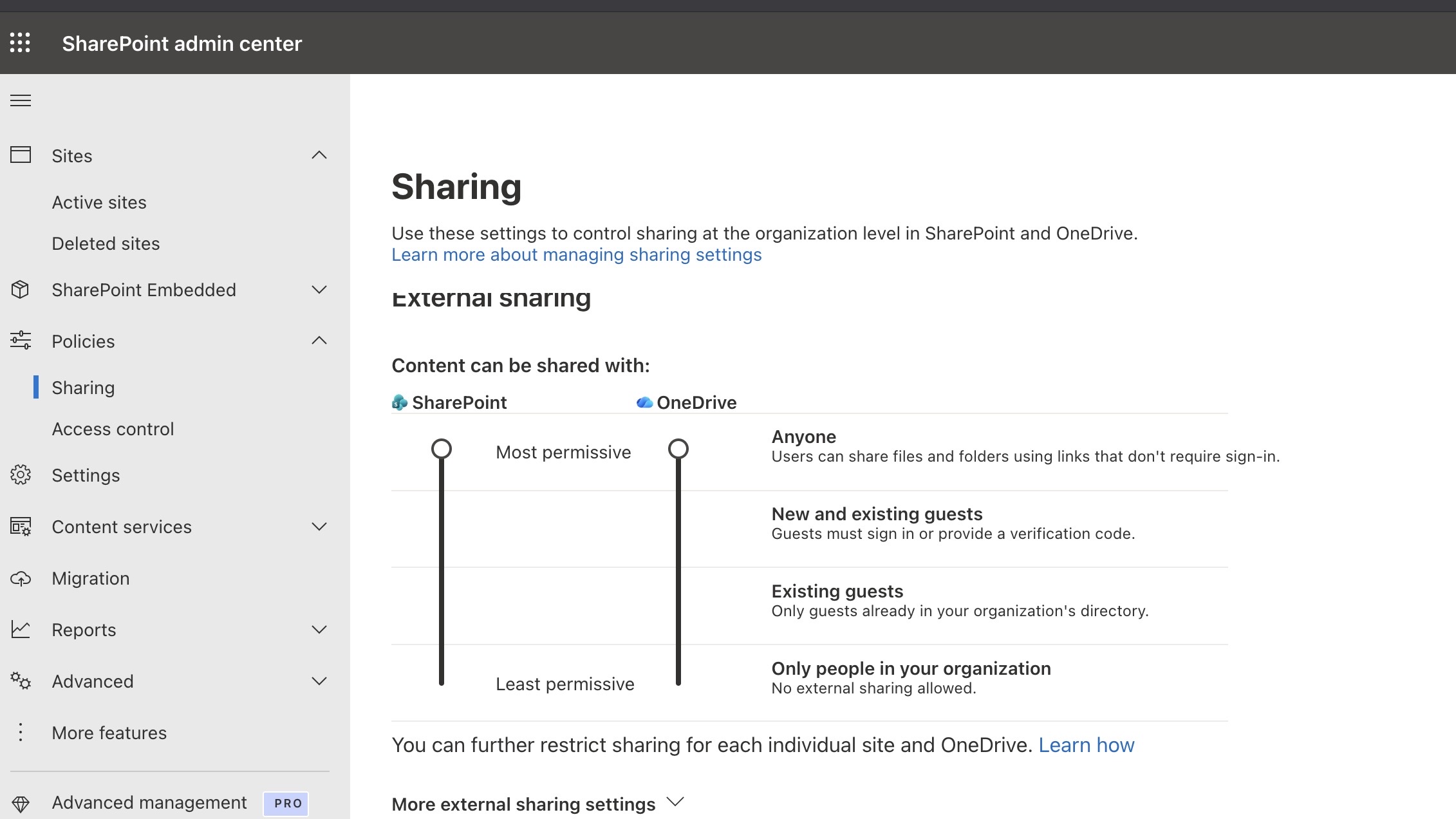Click the SharePoint logo icon above slider

[400, 402]
